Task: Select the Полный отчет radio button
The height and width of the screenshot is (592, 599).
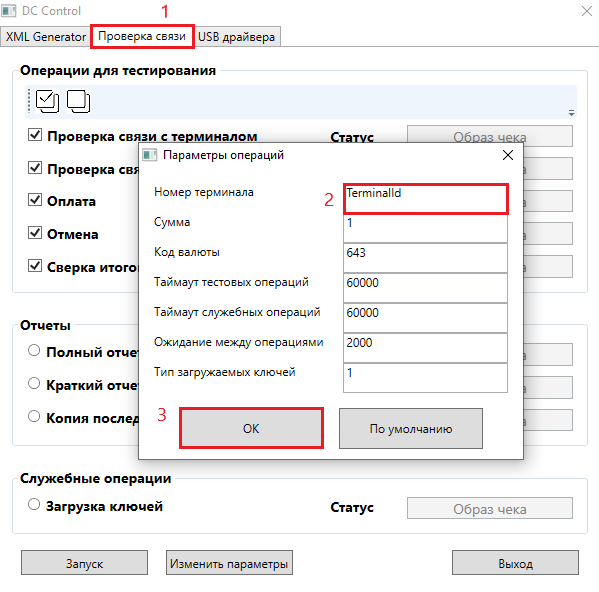Action: pyautogui.click(x=34, y=350)
